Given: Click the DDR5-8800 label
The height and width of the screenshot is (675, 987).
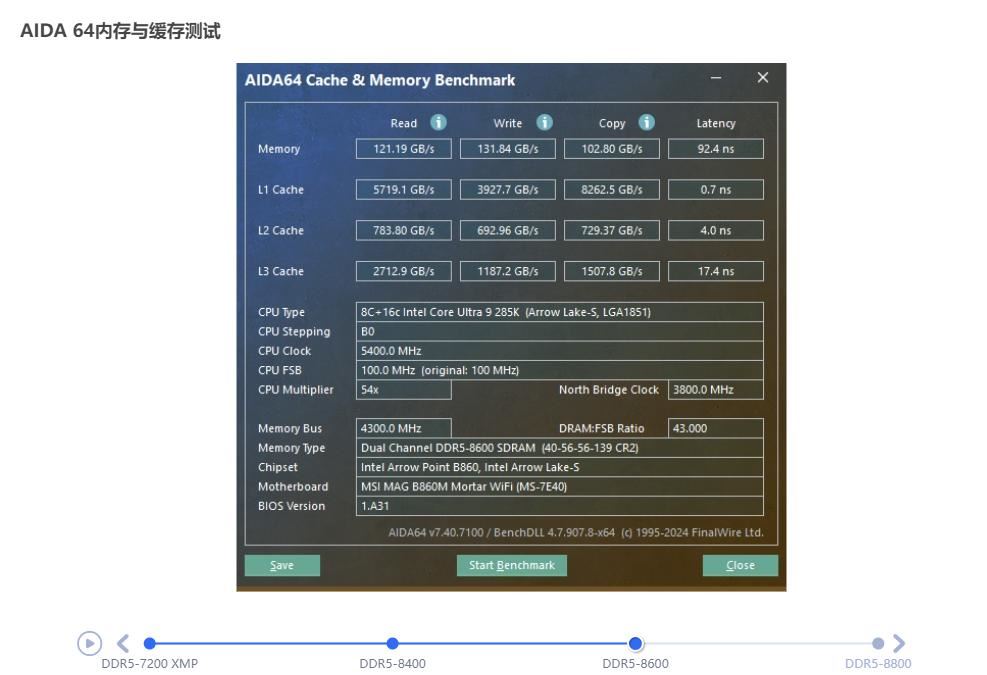Looking at the screenshot, I should [x=878, y=664].
